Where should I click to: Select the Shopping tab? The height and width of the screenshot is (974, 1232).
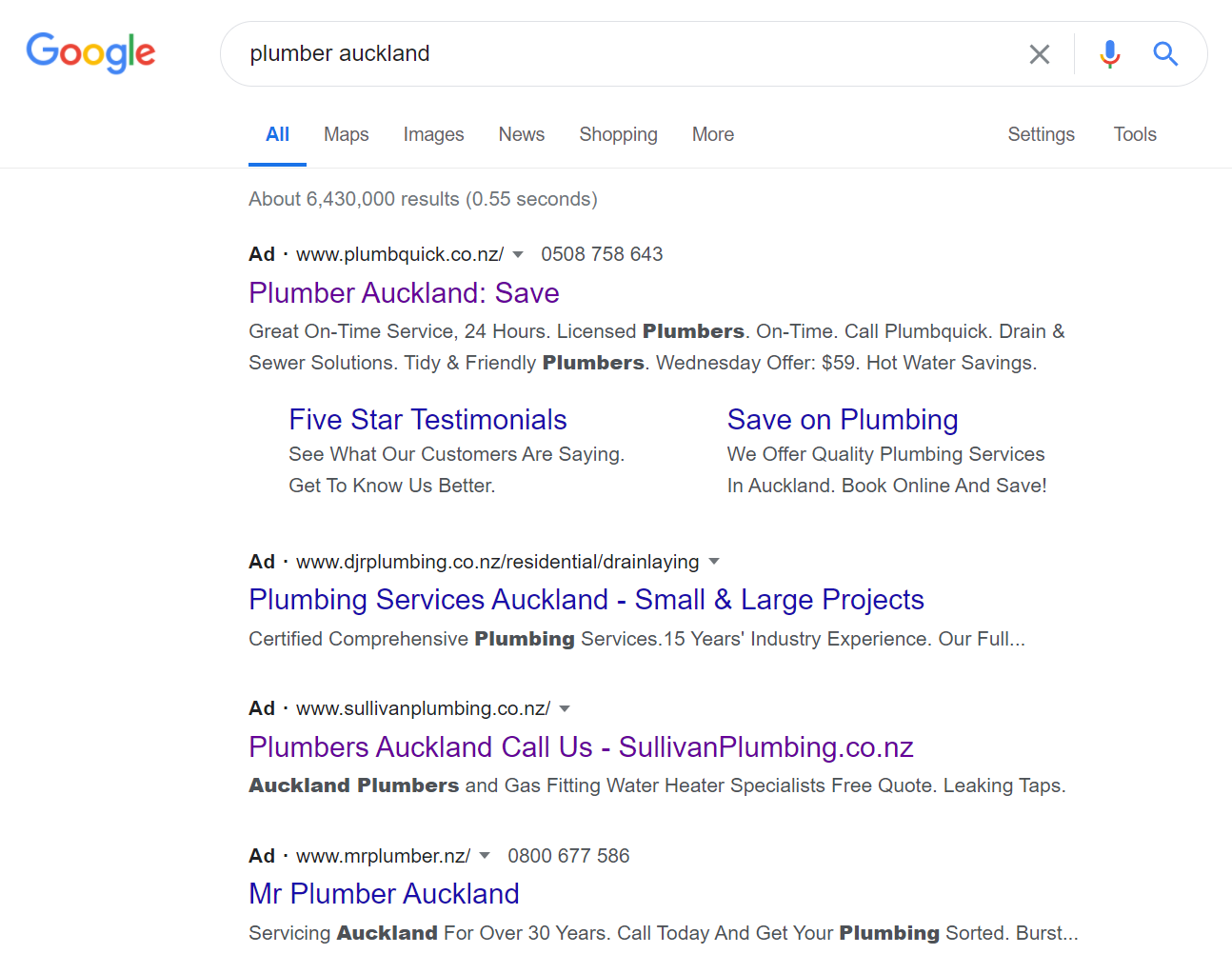point(618,134)
